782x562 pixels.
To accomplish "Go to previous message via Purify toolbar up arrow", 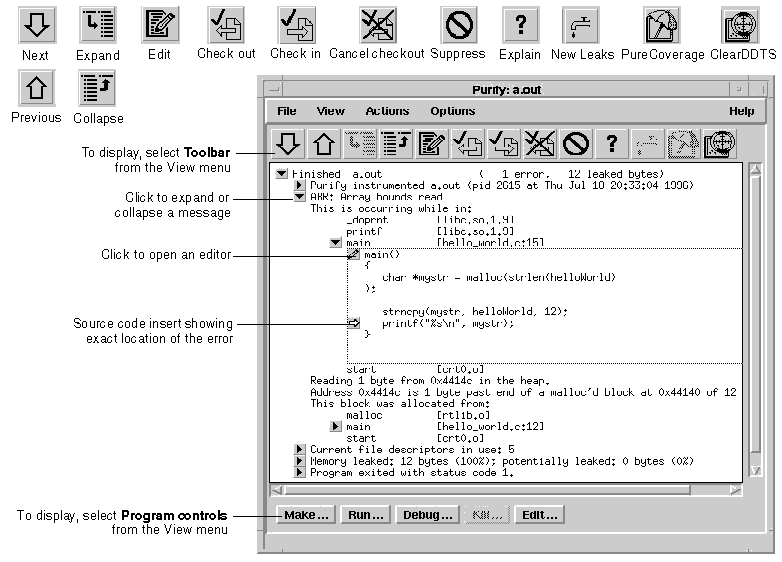I will click(x=324, y=144).
